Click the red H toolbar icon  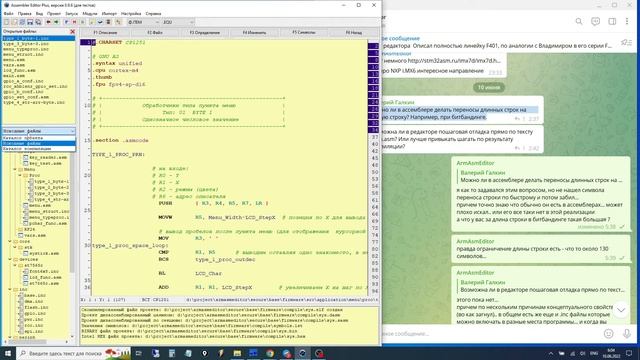pos(74,22)
